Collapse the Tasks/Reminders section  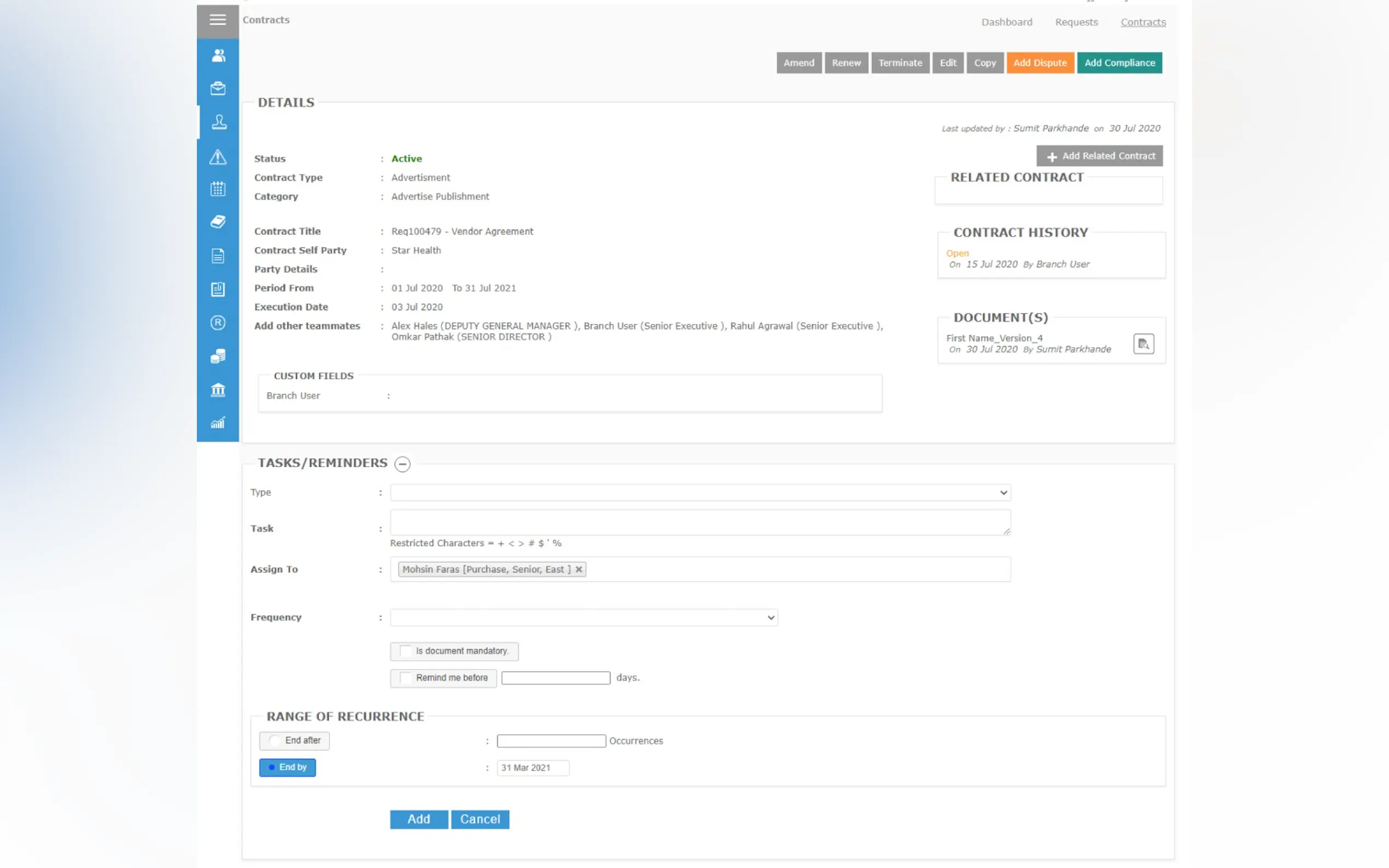[x=402, y=464]
